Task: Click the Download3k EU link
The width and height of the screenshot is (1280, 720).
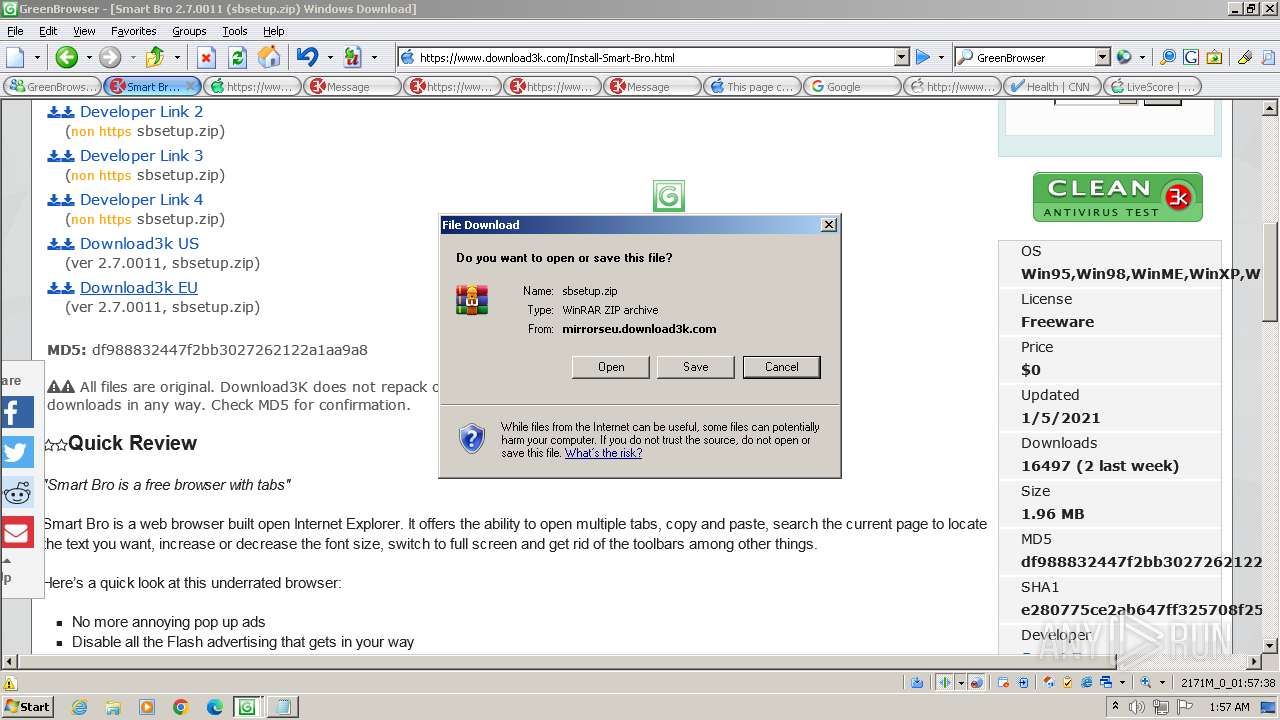Action: click(x=139, y=287)
